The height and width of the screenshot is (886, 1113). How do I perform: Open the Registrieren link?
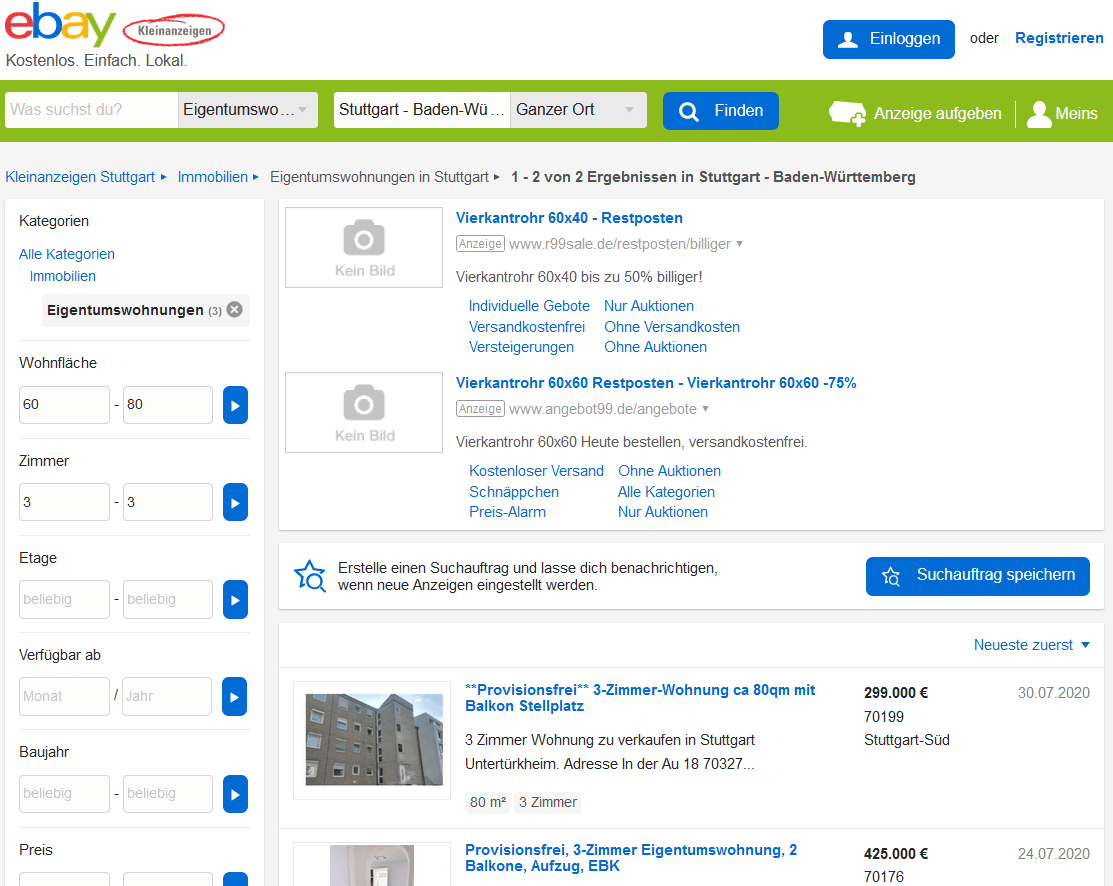(1059, 38)
